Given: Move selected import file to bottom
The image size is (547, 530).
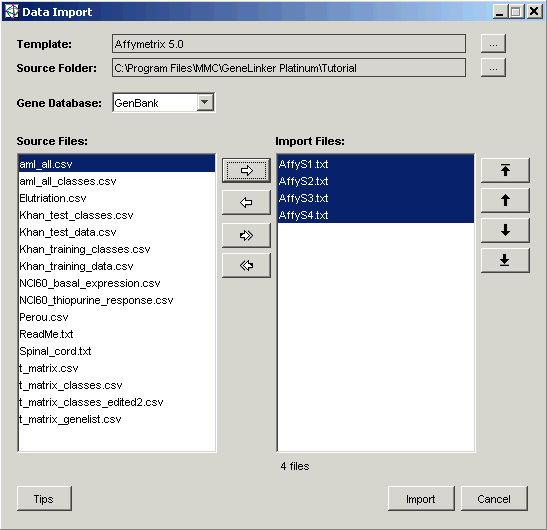Looking at the screenshot, I should point(505,260).
